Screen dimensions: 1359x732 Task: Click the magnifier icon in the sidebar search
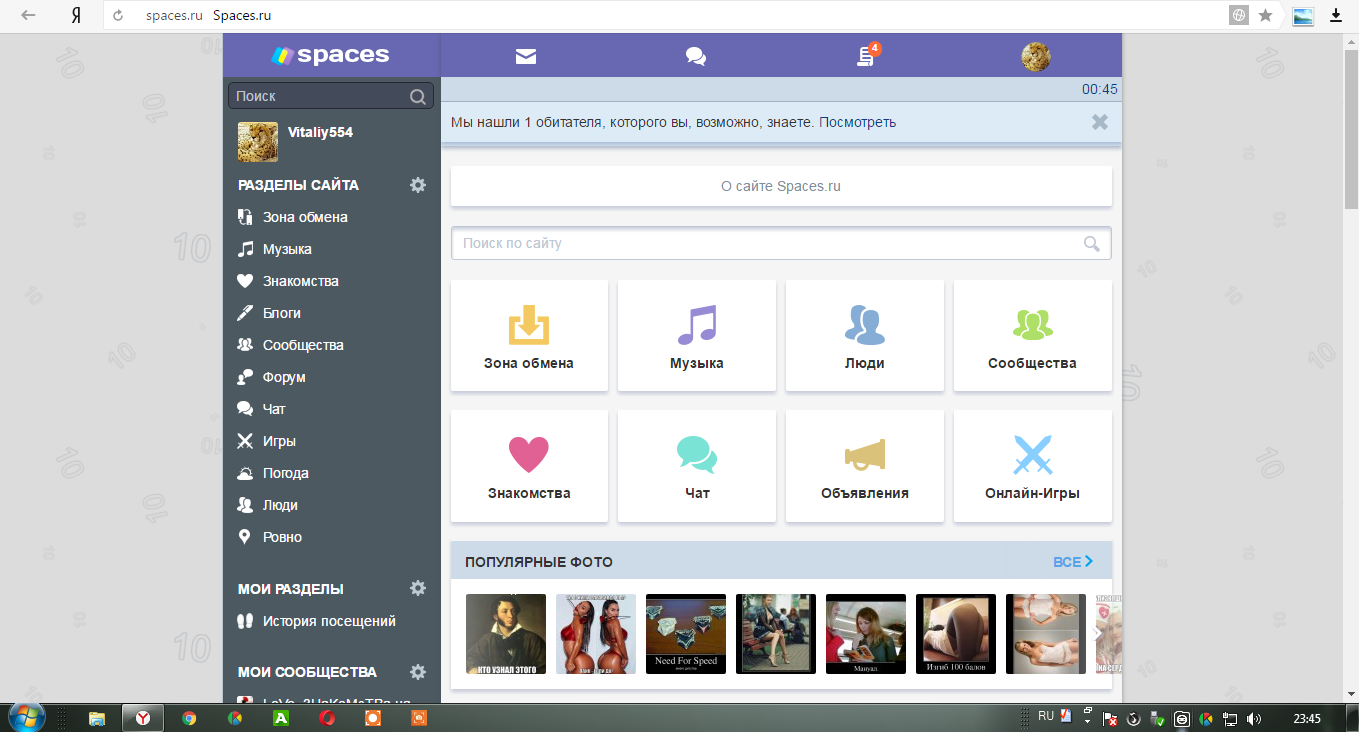(418, 96)
